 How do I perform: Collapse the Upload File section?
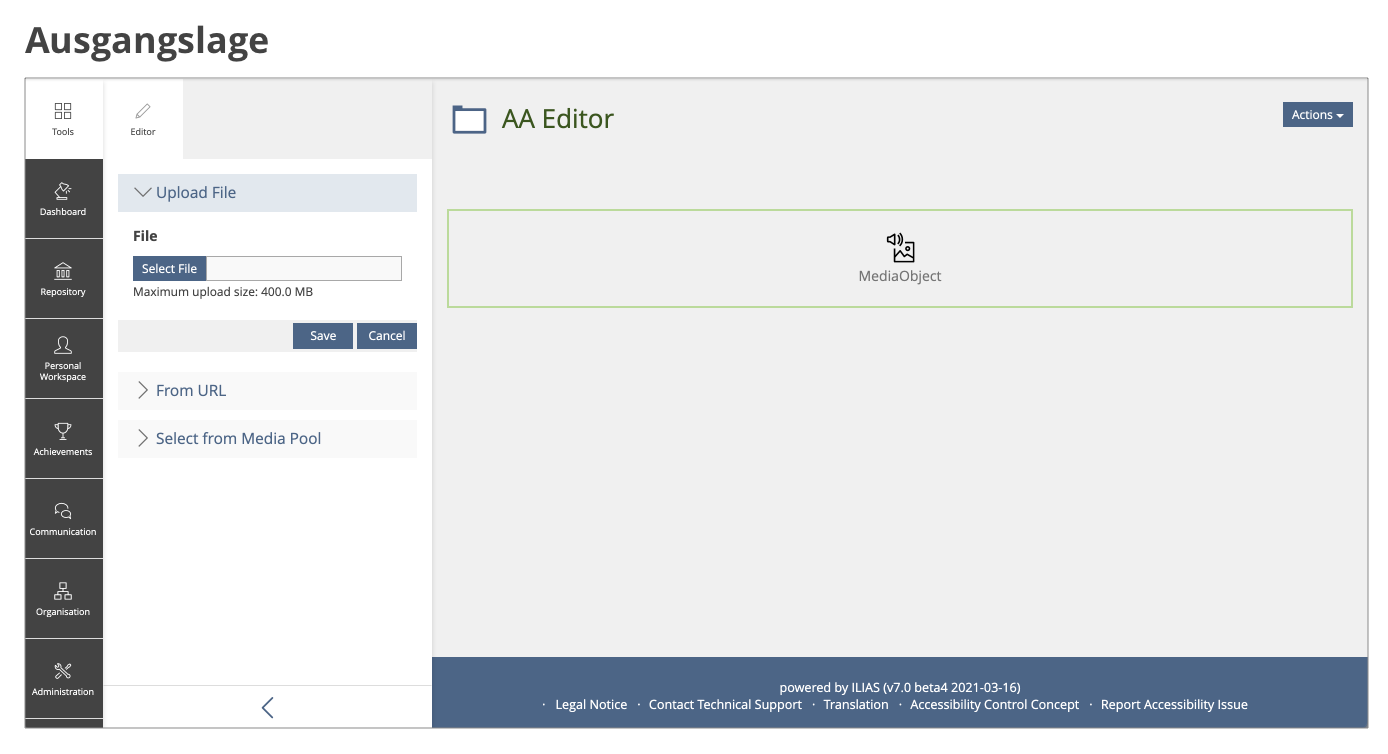tap(267, 193)
